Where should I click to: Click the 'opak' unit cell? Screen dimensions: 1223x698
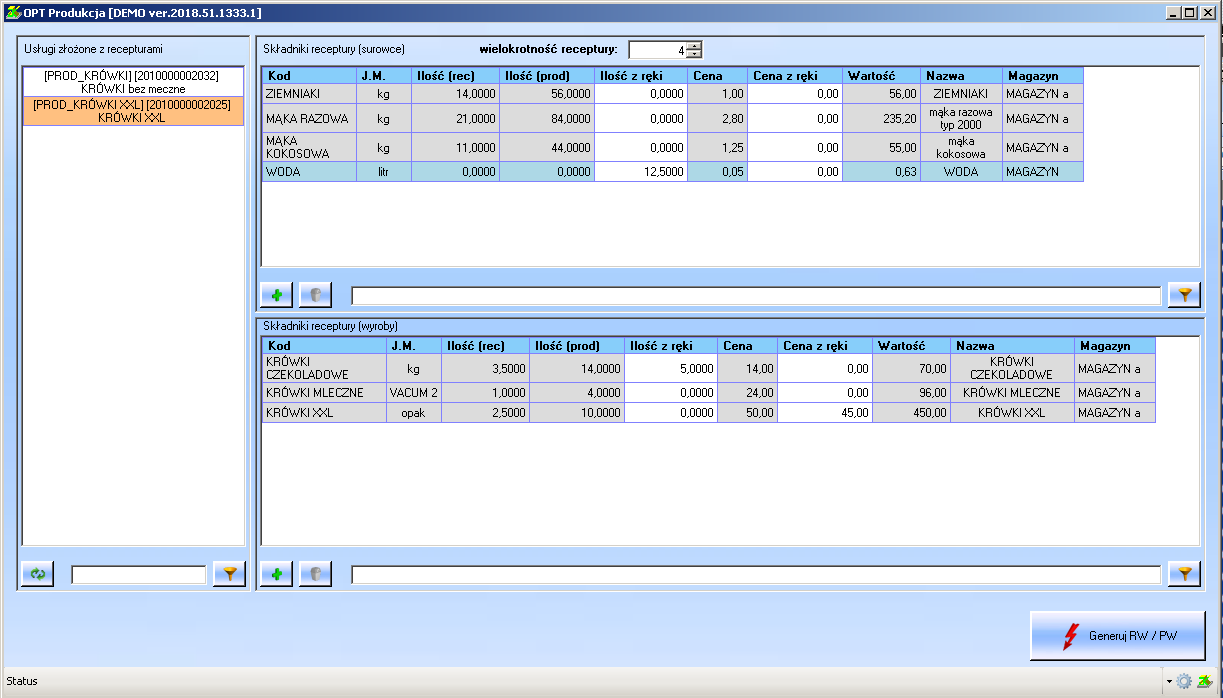414,412
